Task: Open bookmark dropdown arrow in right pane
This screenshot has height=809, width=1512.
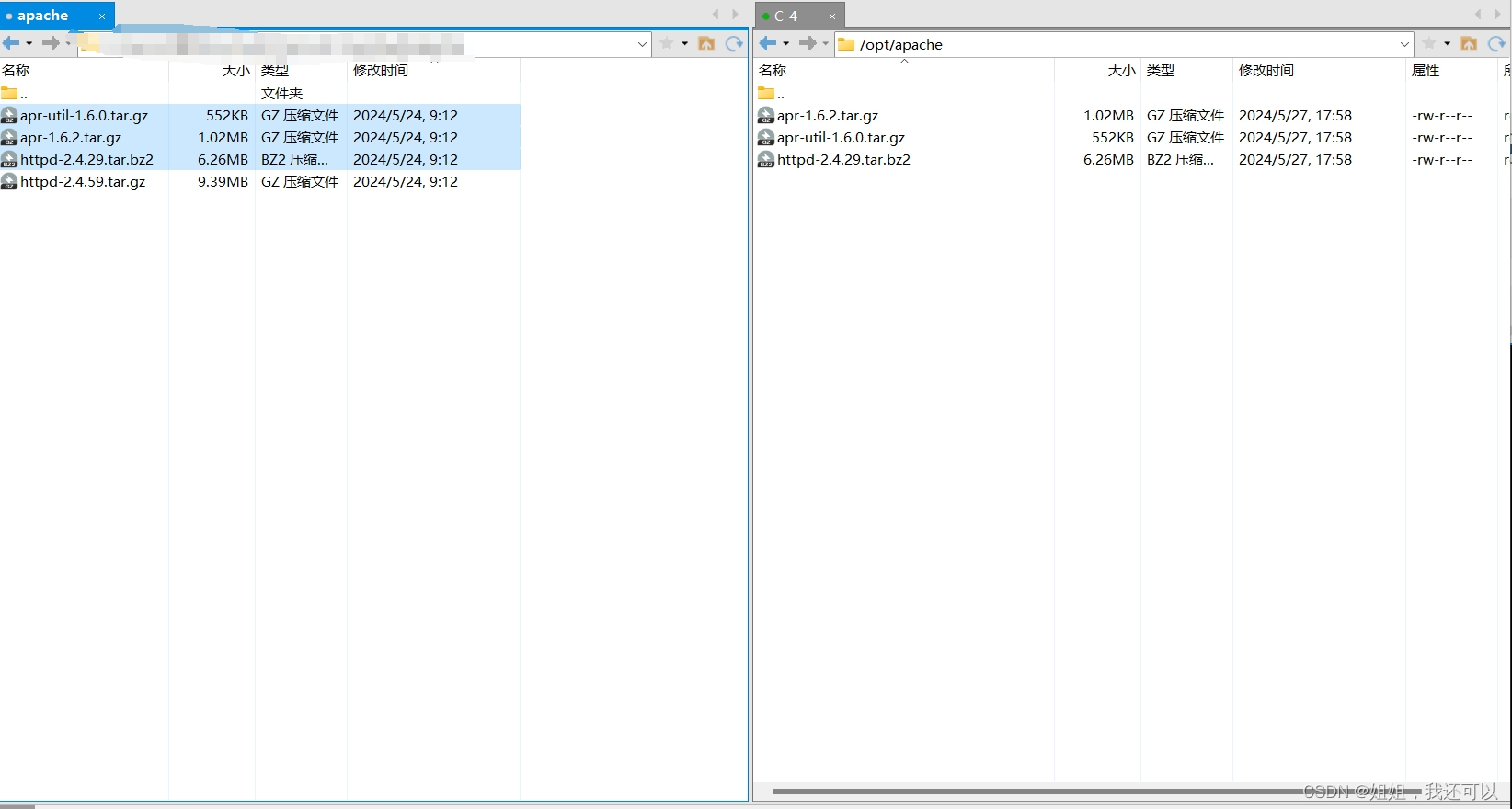Action: [x=1447, y=43]
